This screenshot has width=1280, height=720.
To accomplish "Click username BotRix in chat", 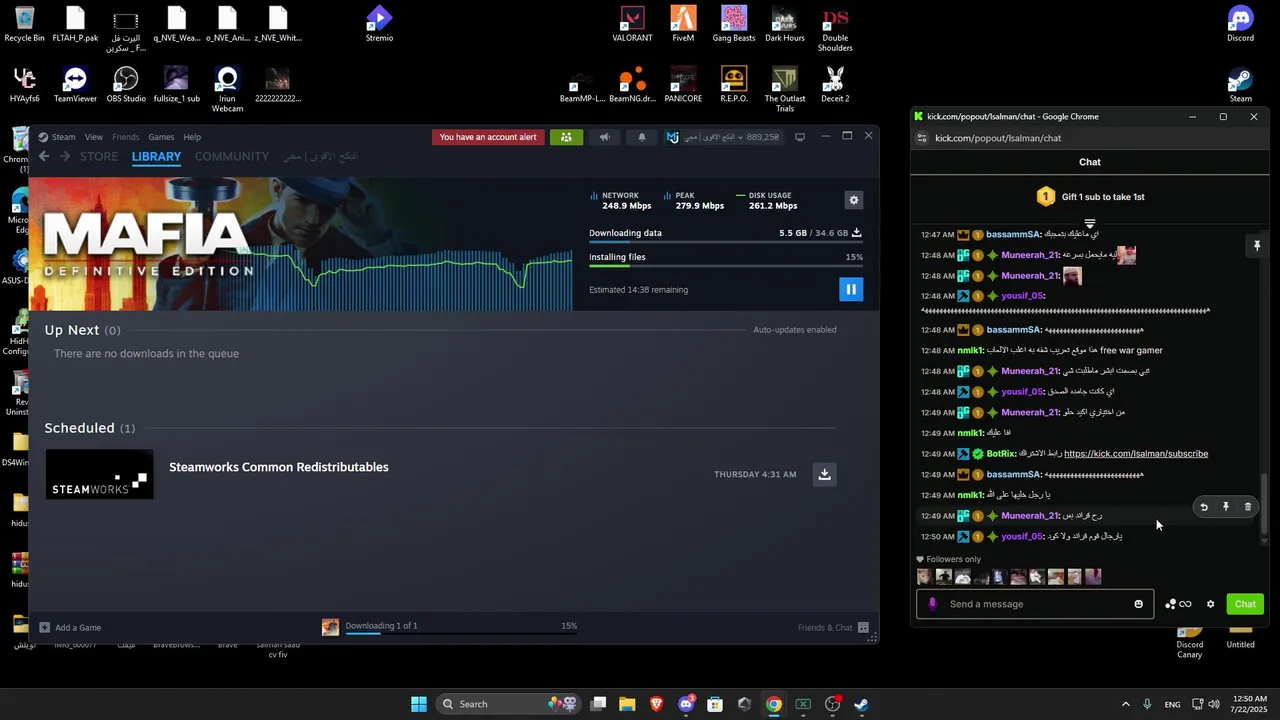I will [x=1001, y=454].
